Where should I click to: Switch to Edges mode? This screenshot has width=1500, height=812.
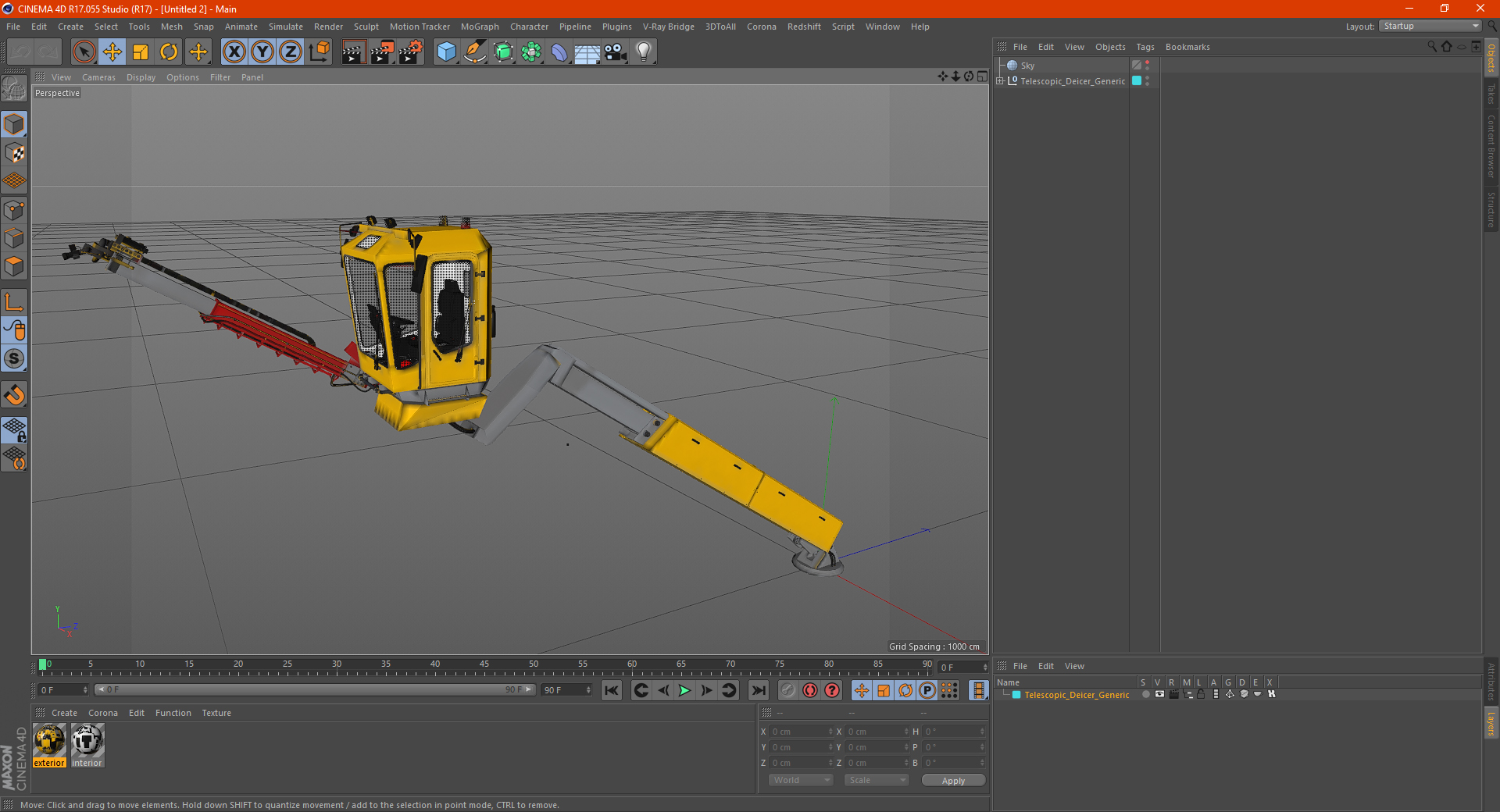pyautogui.click(x=14, y=238)
